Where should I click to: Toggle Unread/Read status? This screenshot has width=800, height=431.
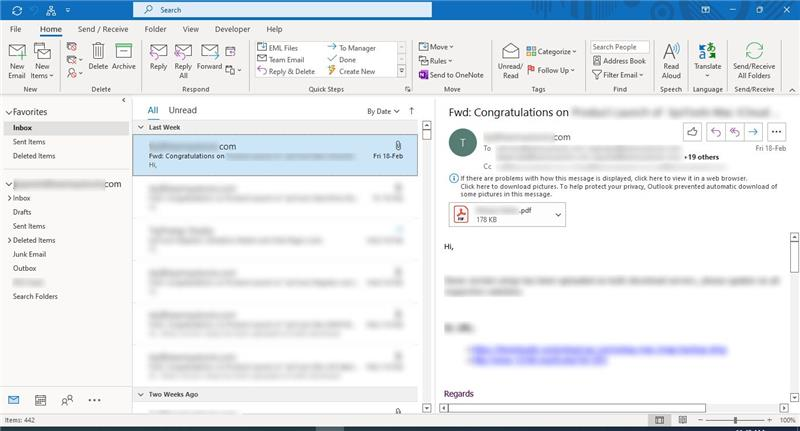click(510, 61)
